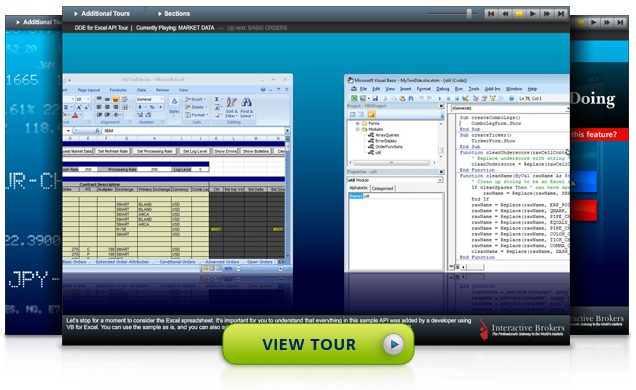This screenshot has width=636, height=390.
Task: Rewind the front tour player
Action: pyautogui.click(x=505, y=14)
